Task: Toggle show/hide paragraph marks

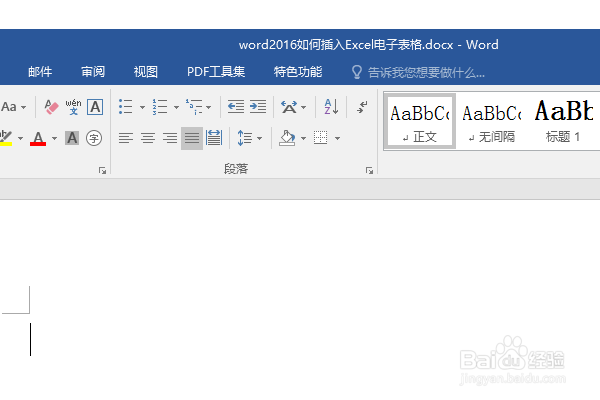Action: (362, 107)
